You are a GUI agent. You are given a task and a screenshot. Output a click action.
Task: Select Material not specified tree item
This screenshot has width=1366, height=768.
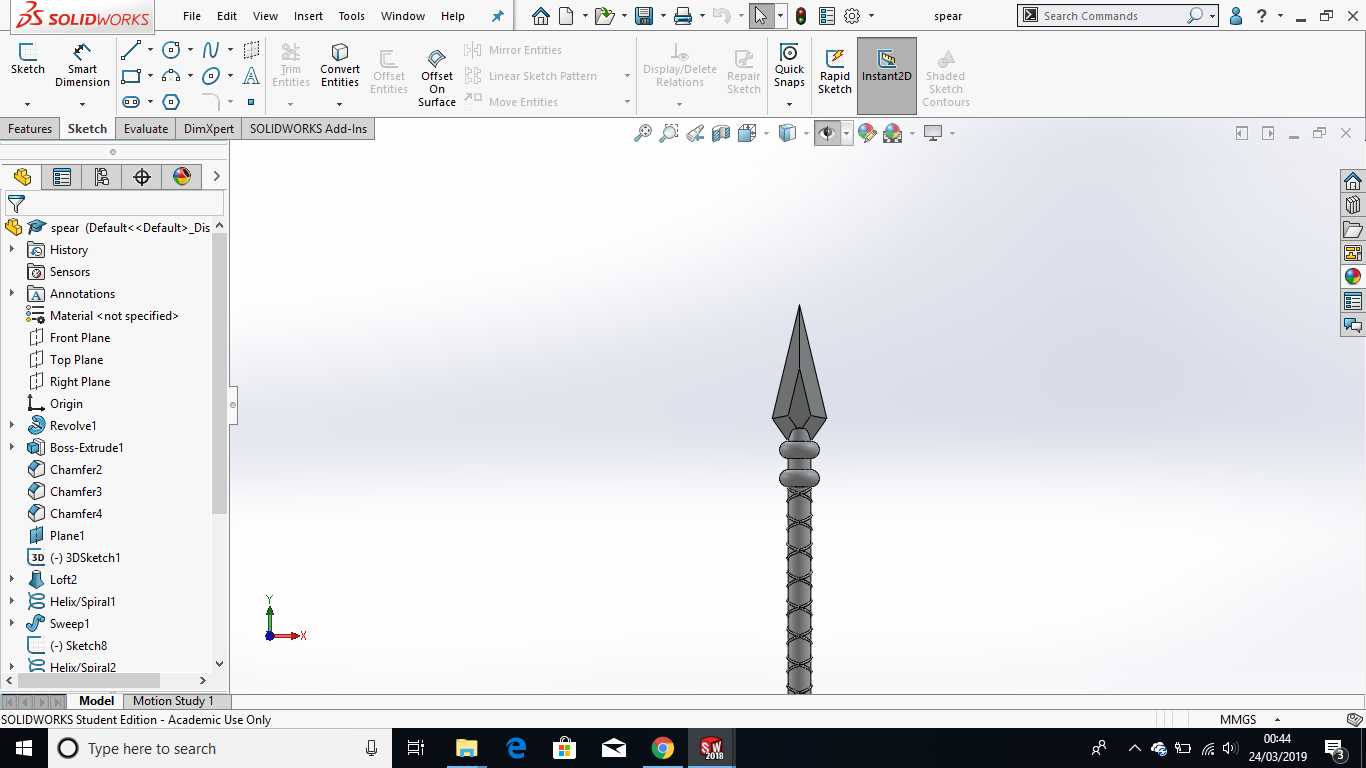point(114,316)
